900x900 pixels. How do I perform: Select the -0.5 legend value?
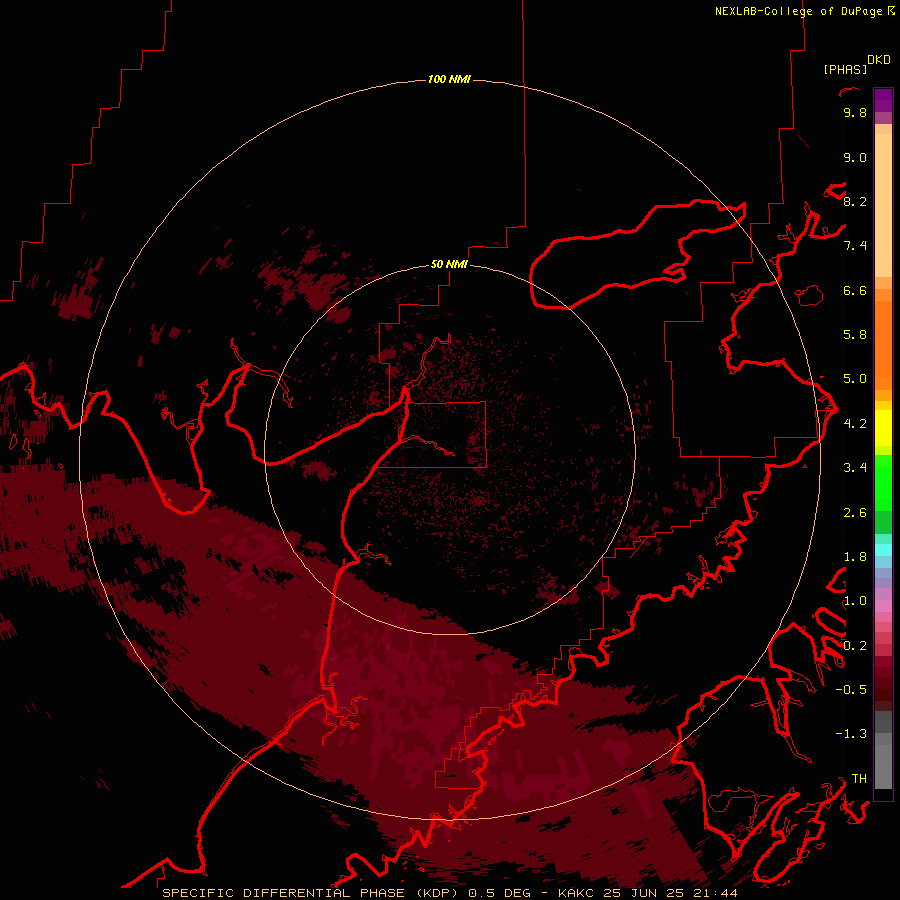851,690
